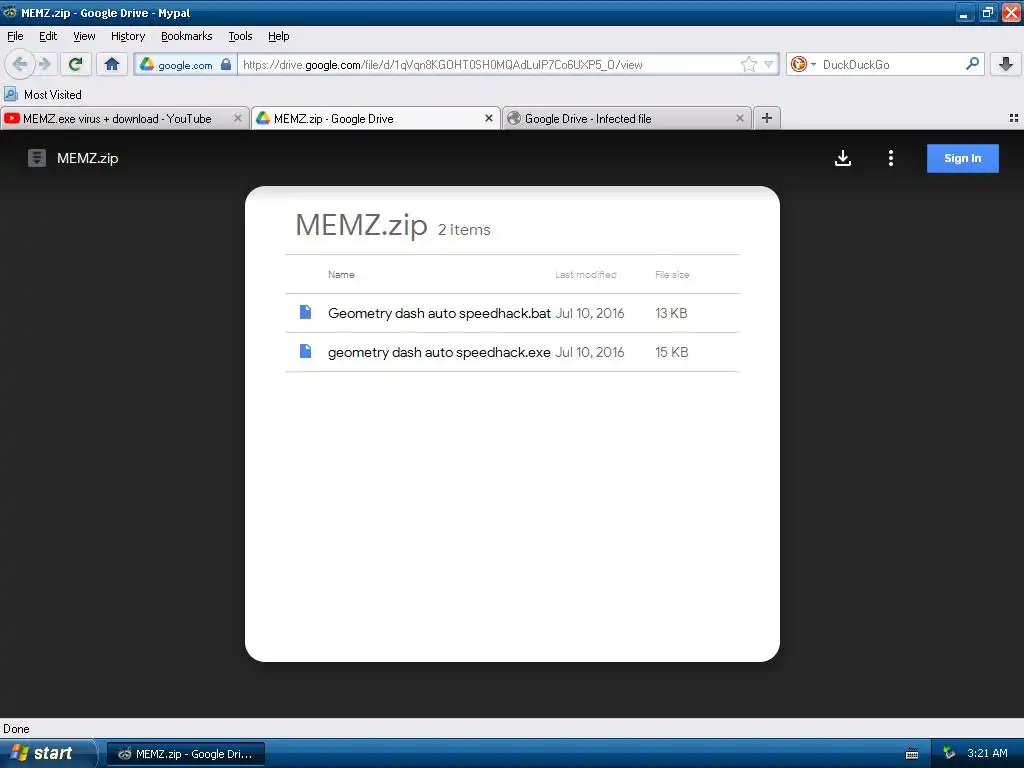Open the File menu

pos(15,36)
